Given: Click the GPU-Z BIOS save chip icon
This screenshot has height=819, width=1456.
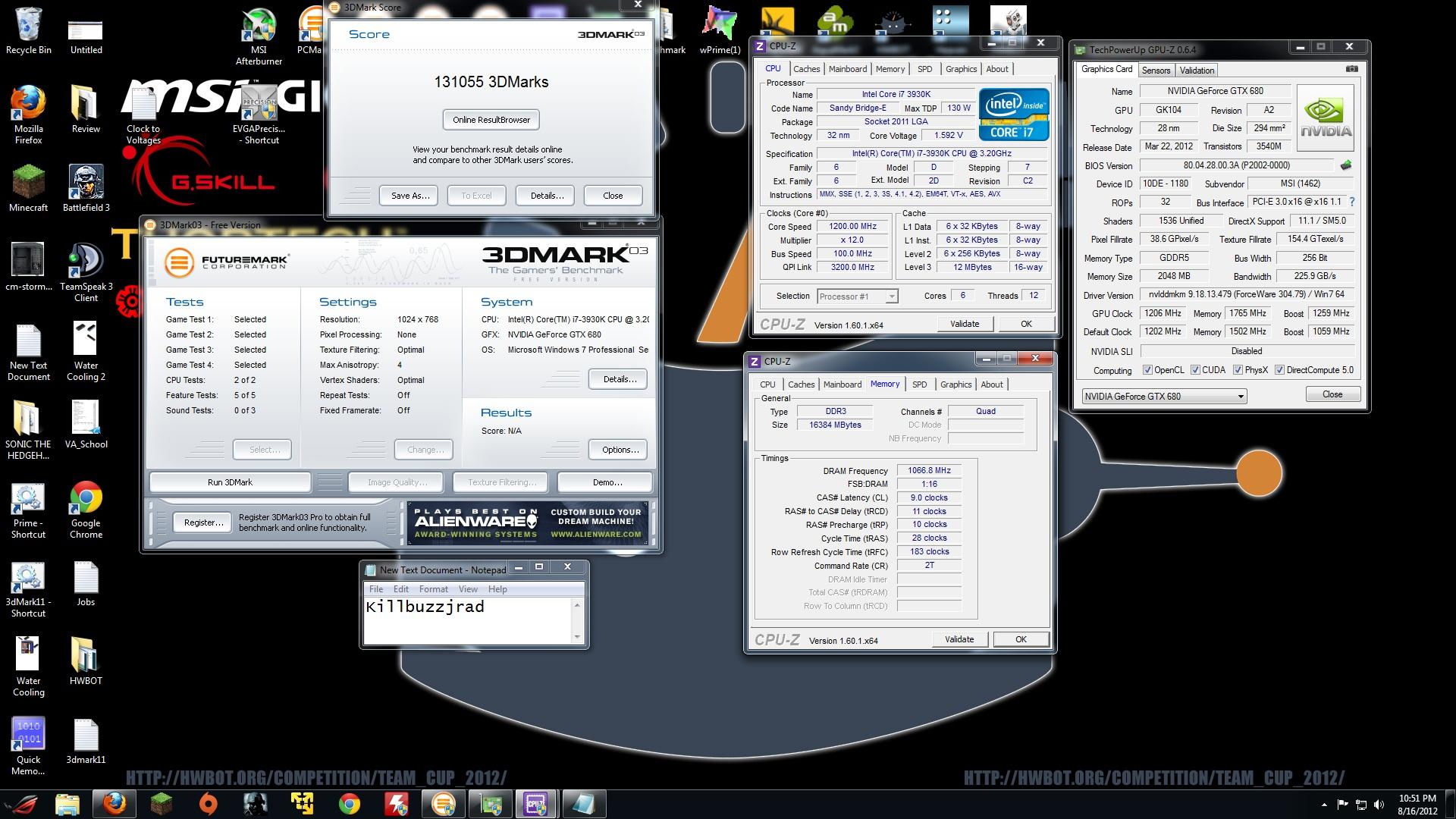Looking at the screenshot, I should click(1346, 165).
